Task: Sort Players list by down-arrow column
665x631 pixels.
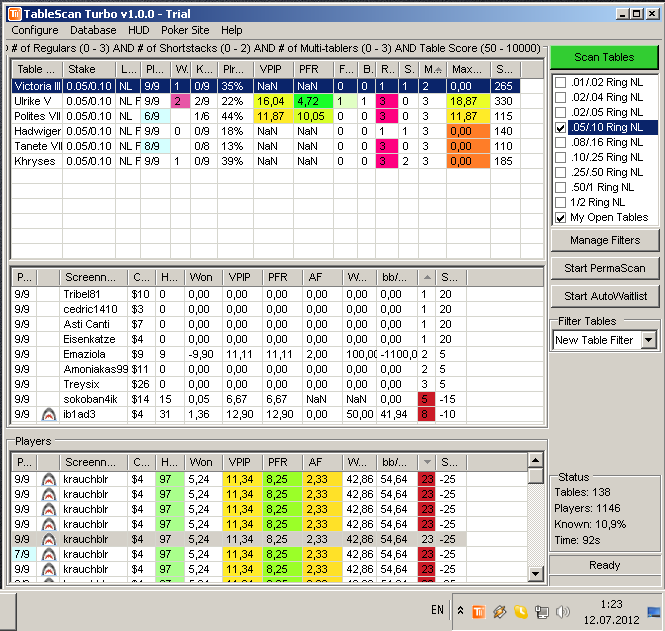Action: click(427, 462)
